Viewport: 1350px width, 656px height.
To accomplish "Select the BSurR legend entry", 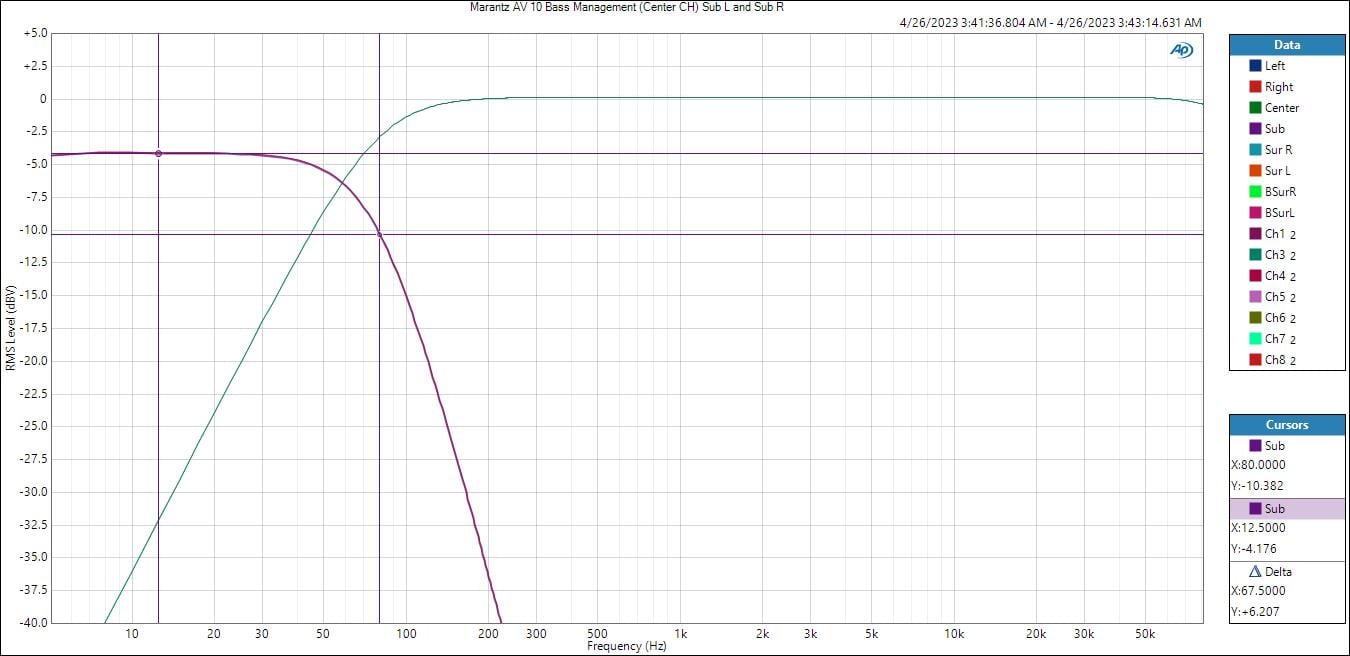I will pos(1279,192).
